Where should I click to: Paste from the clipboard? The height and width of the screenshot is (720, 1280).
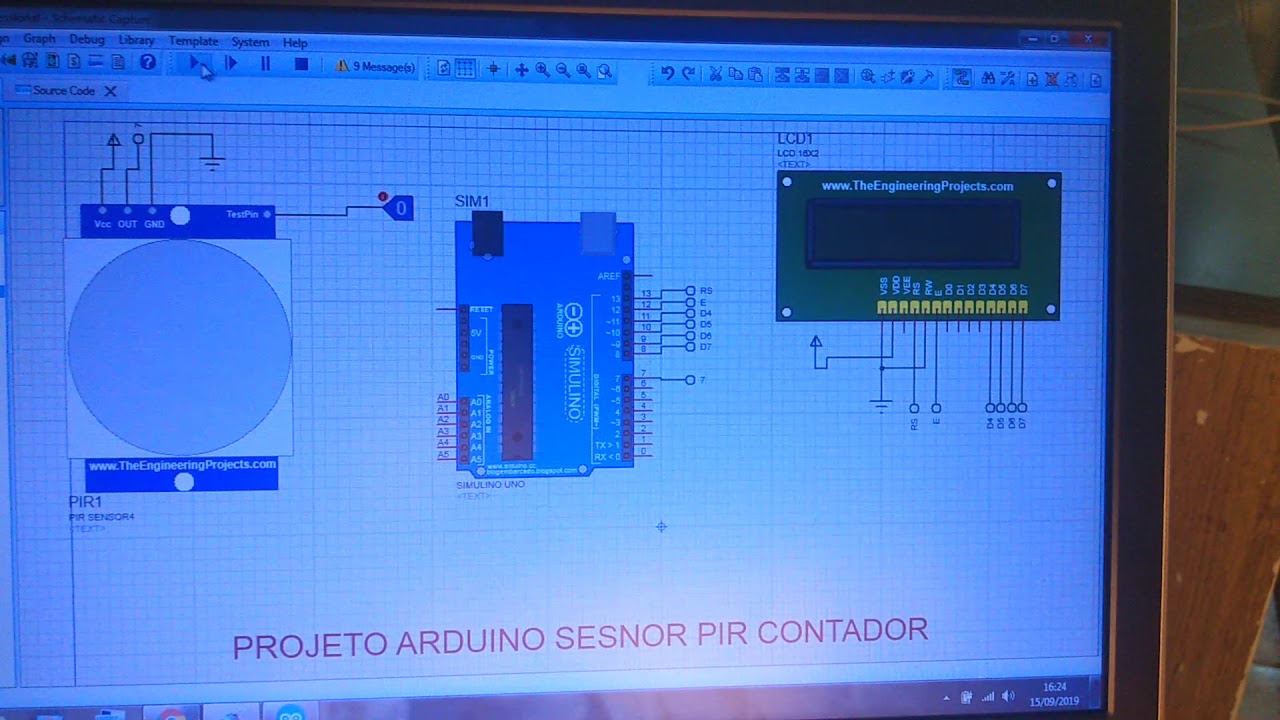coord(755,74)
